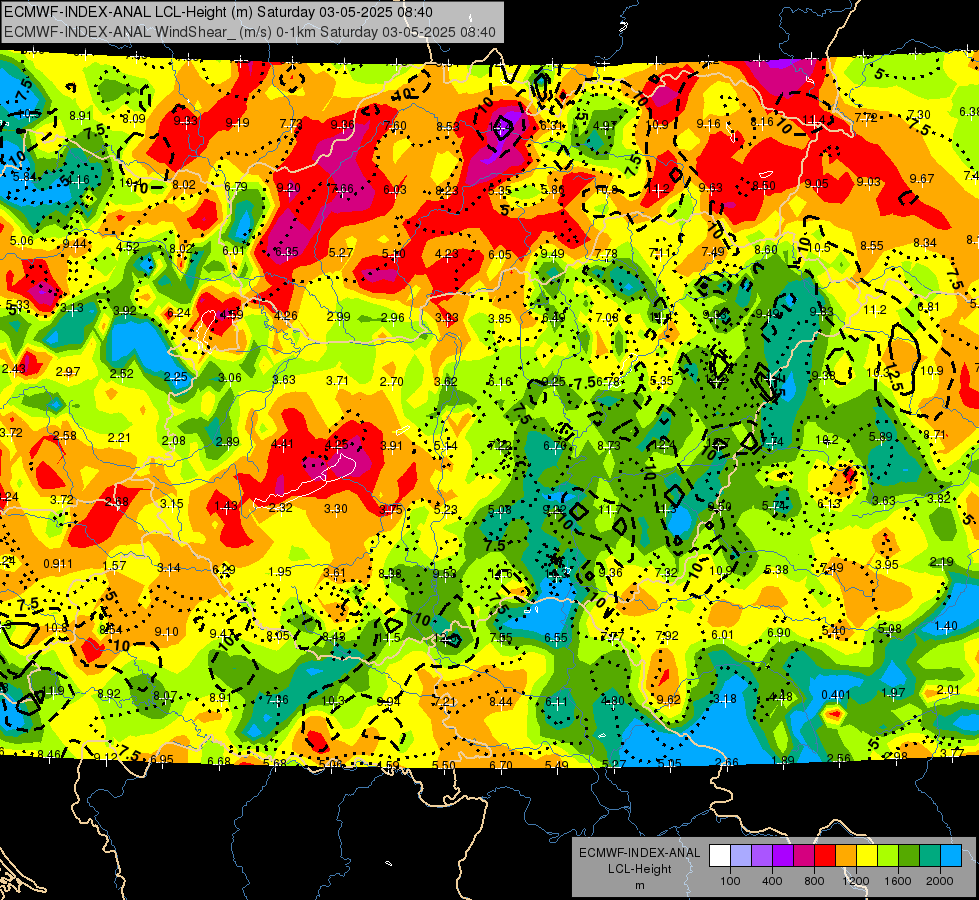
Task: Click the grid value 9.62
Action: click(669, 699)
